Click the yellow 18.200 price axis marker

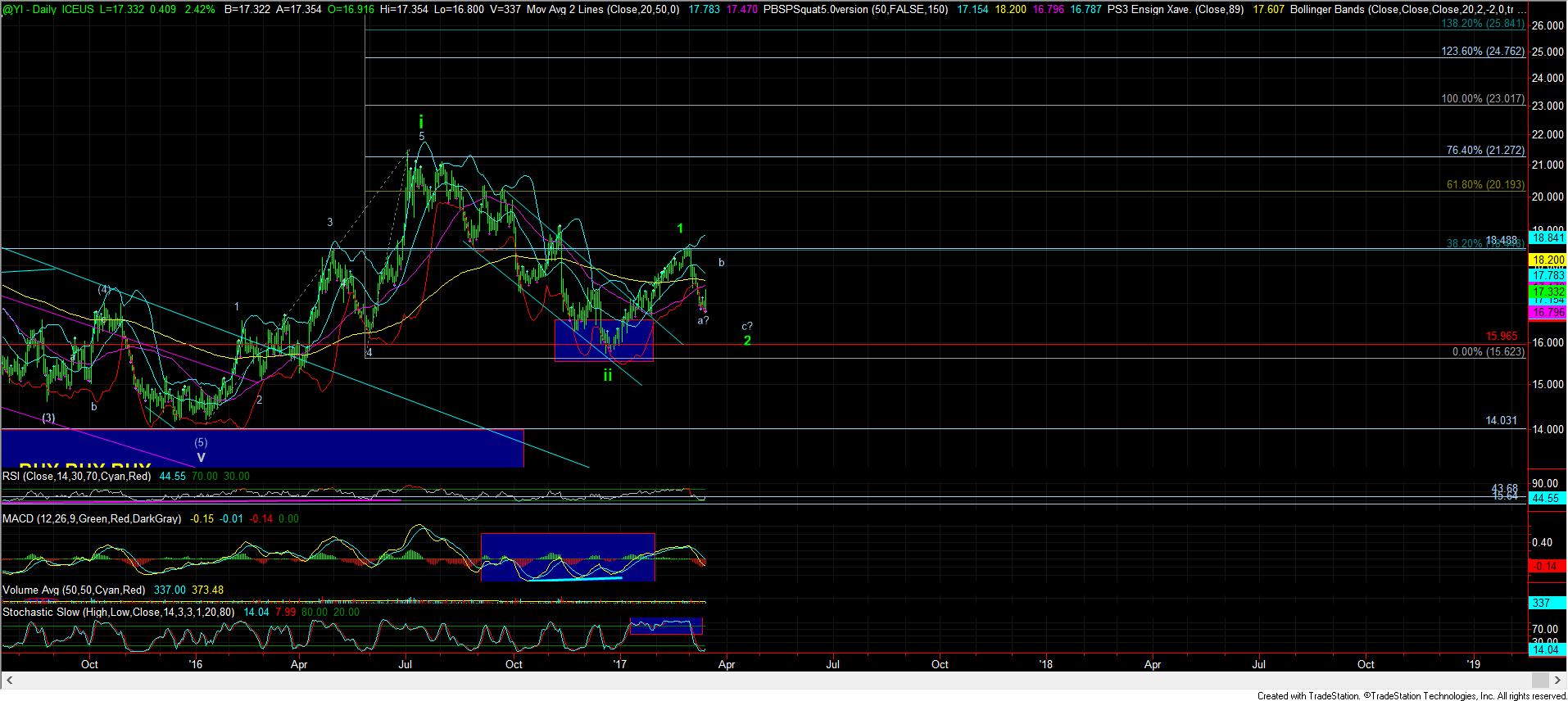point(1548,260)
